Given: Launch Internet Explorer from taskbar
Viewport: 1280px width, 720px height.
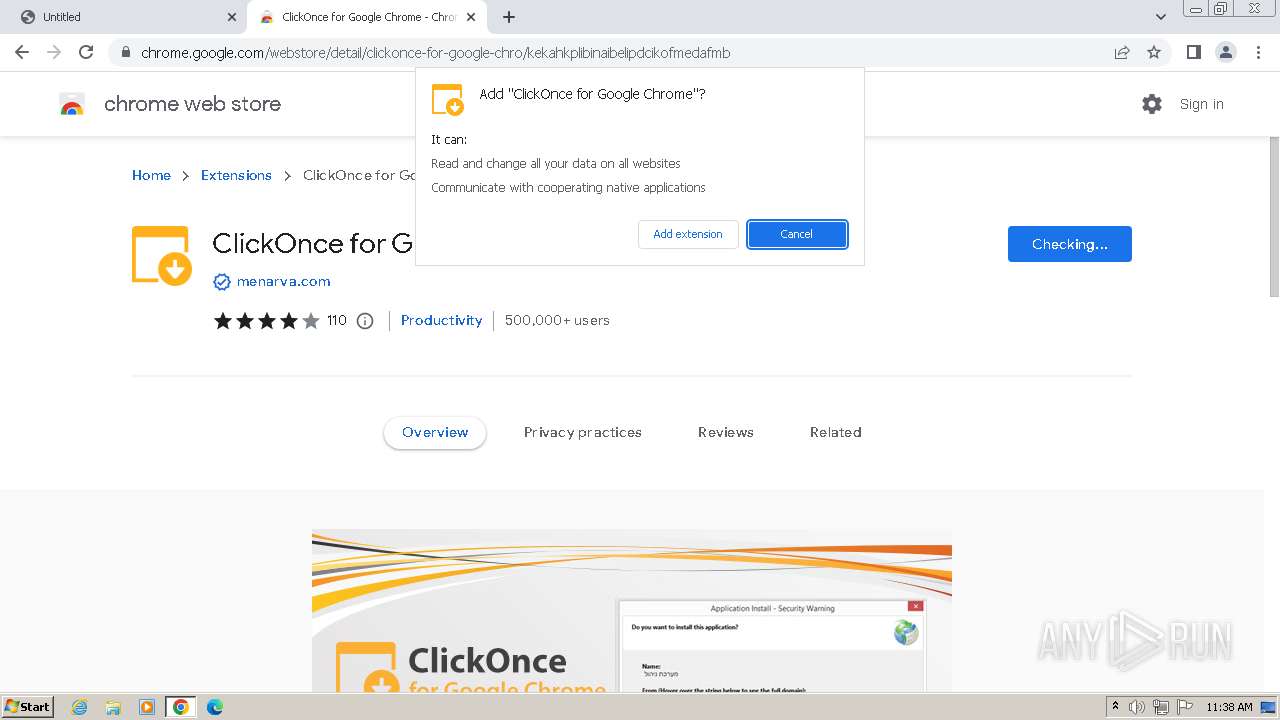Looking at the screenshot, I should (79, 707).
